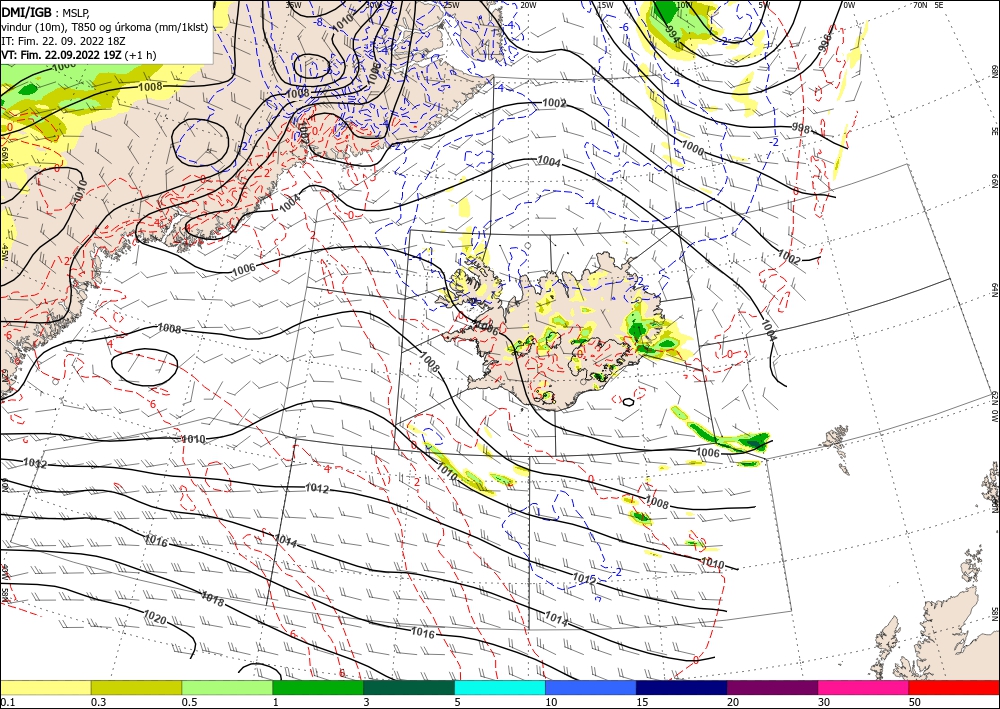Screen dimensions: 1000x709
Task: Click the 1020 isobar label
Action: click(x=154, y=617)
